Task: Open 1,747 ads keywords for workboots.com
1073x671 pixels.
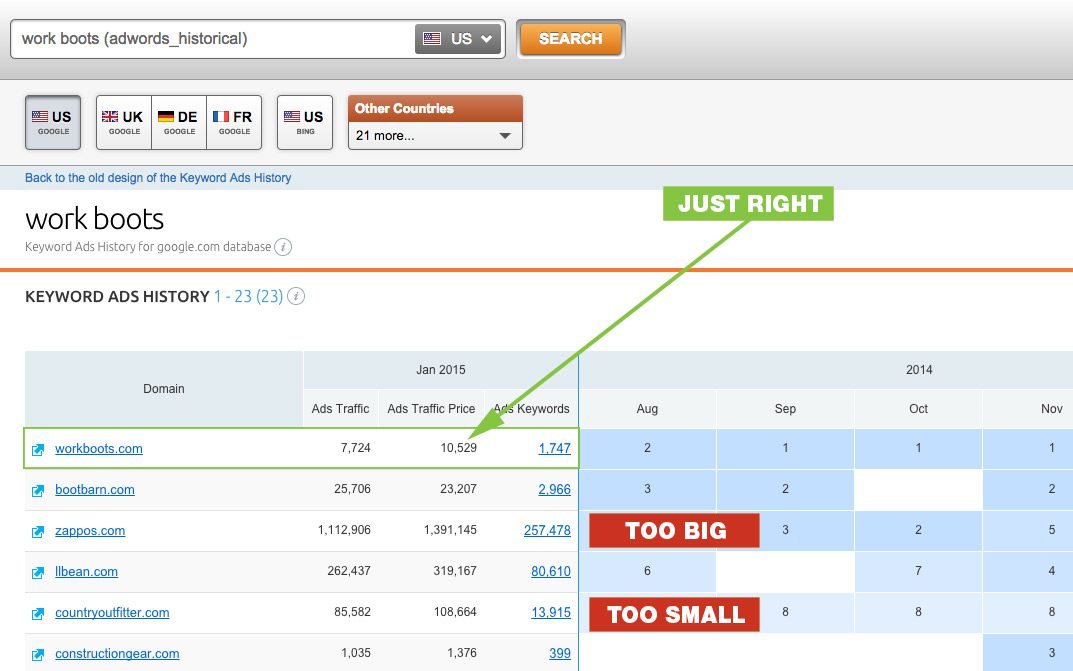Action: click(554, 449)
